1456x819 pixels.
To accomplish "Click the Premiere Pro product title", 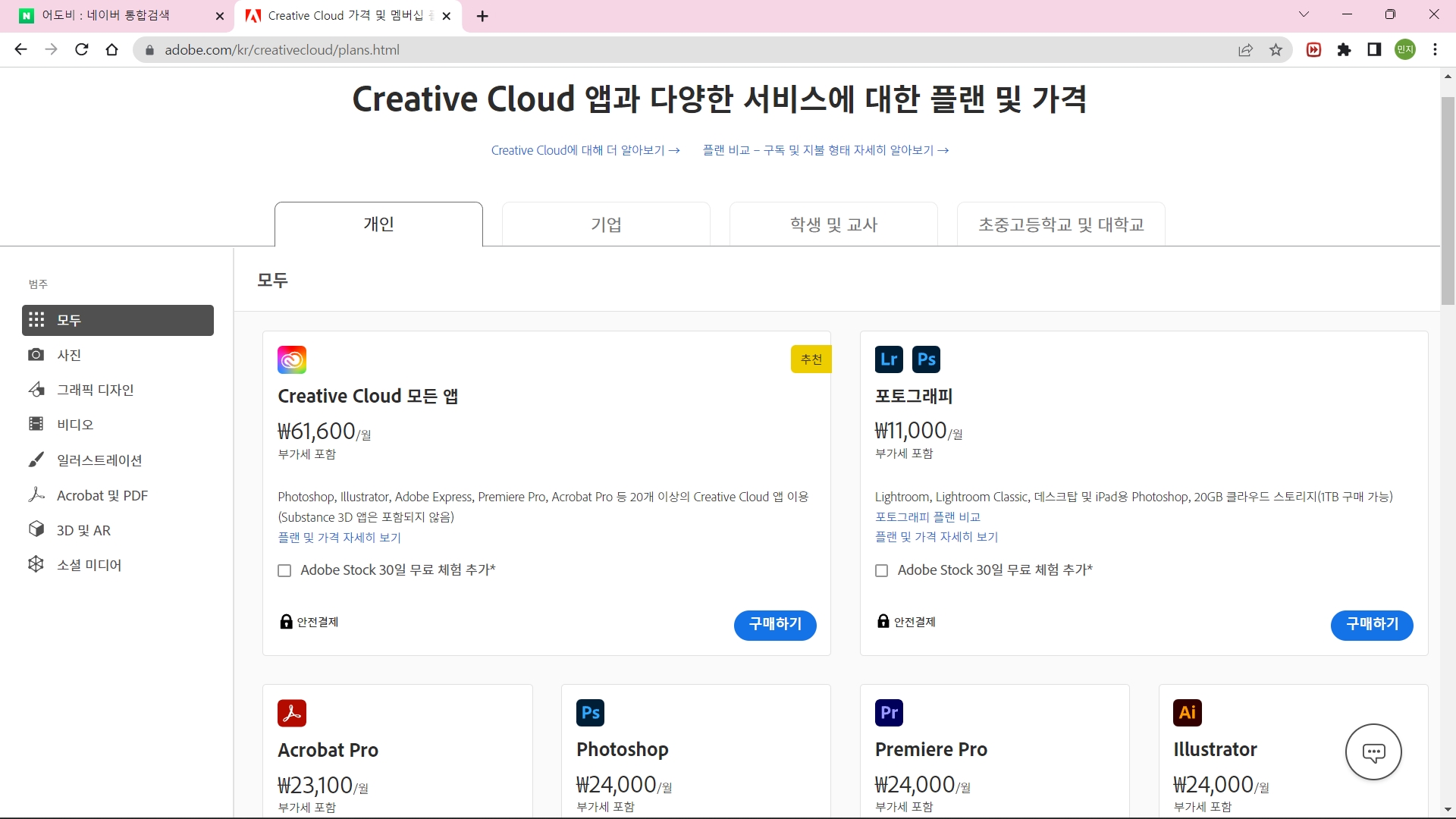I will (x=930, y=749).
